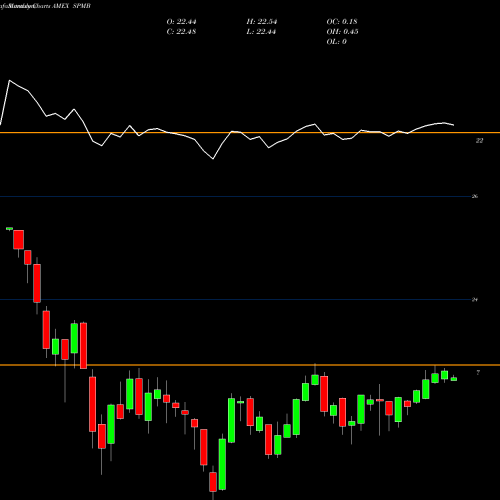The image size is (500, 500).
Task: Click the open price "O: 22.44"
Action: pyautogui.click(x=181, y=22)
